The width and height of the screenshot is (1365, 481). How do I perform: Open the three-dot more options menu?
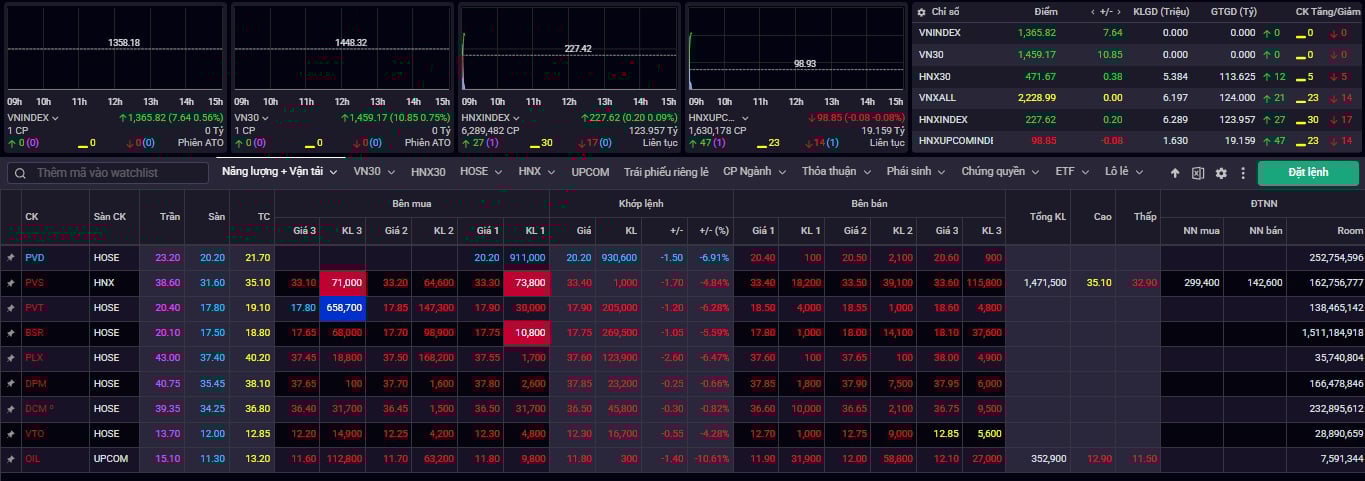click(x=1243, y=173)
